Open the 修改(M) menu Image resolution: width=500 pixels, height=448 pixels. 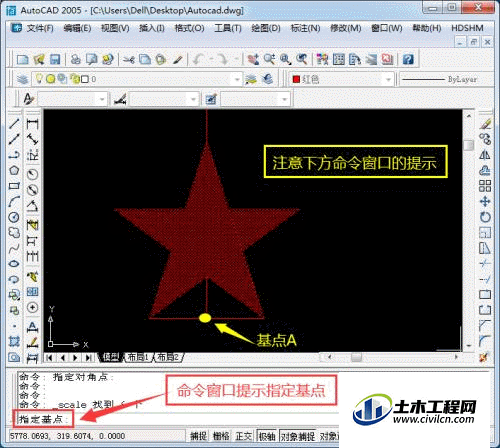(345, 28)
